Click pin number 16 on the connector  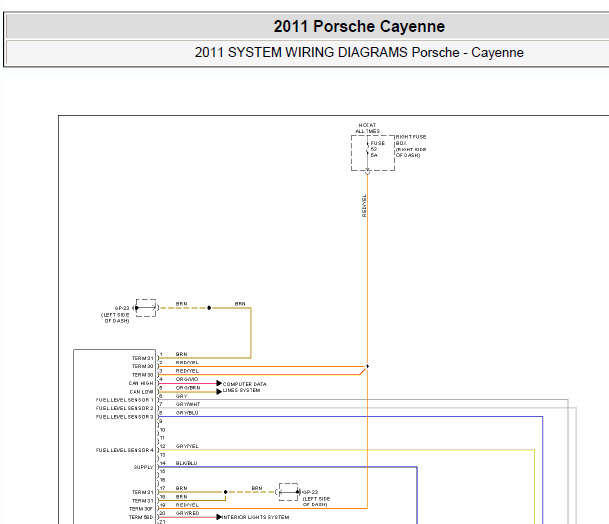(x=162, y=480)
